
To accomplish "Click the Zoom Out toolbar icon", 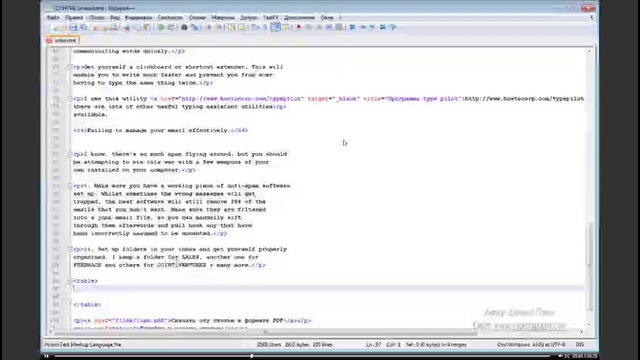I will 219,27.
